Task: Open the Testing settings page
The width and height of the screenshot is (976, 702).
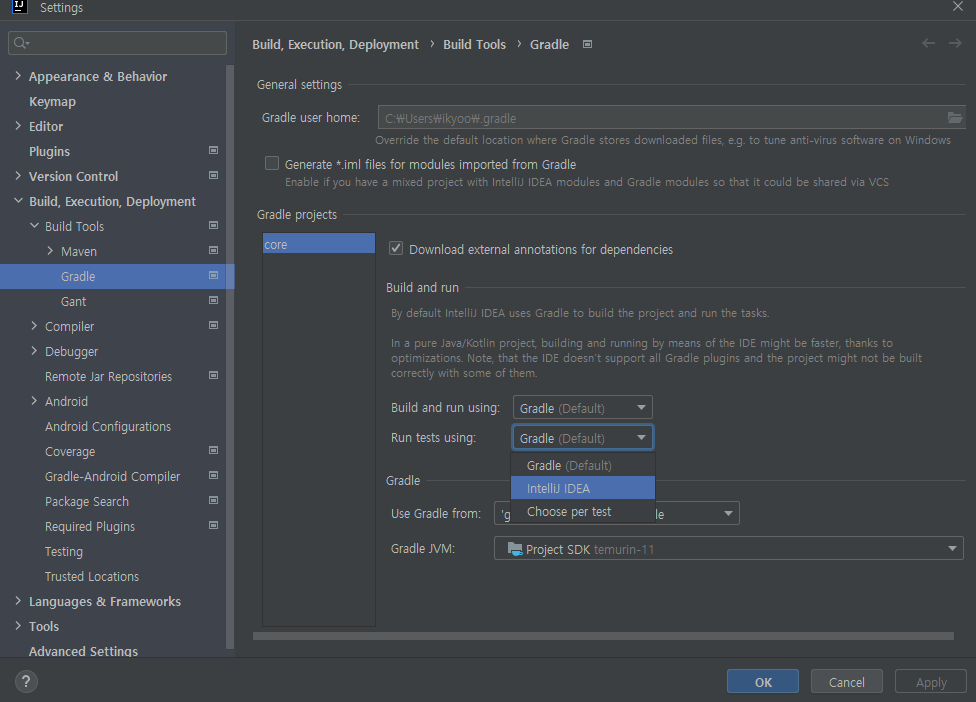Action: click(x=63, y=551)
